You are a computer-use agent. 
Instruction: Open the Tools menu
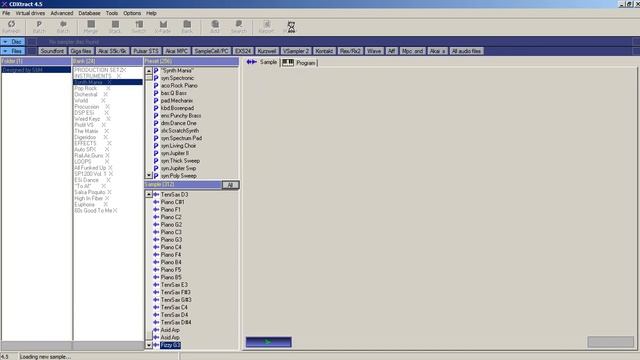[111, 13]
